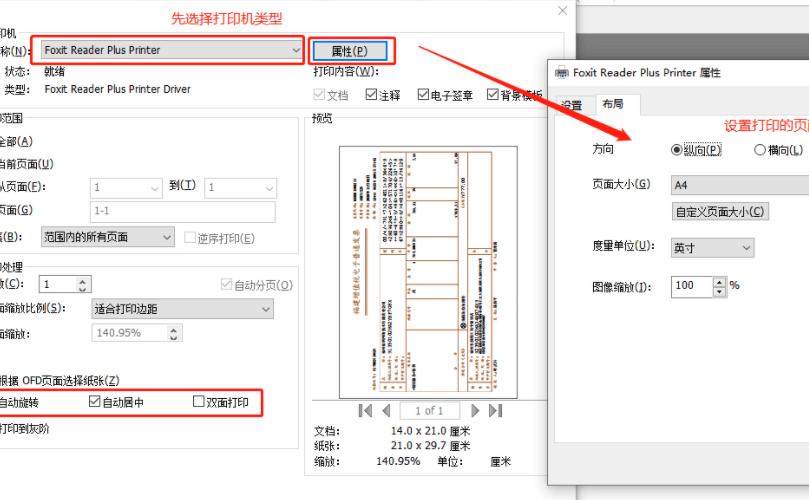The image size is (809, 500).
Task: Open the 英寸 measurement unit dropdown
Action: pyautogui.click(x=712, y=248)
